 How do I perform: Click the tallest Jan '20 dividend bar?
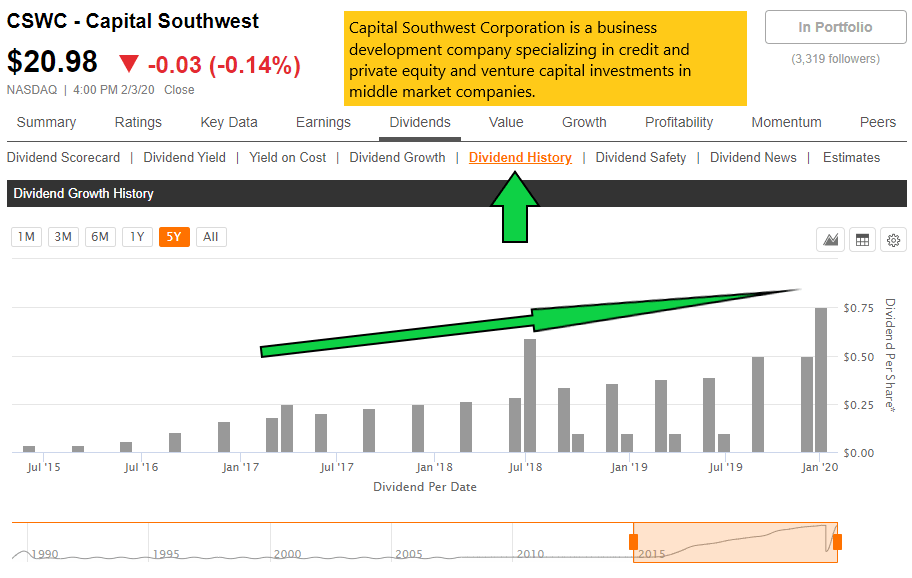point(821,380)
